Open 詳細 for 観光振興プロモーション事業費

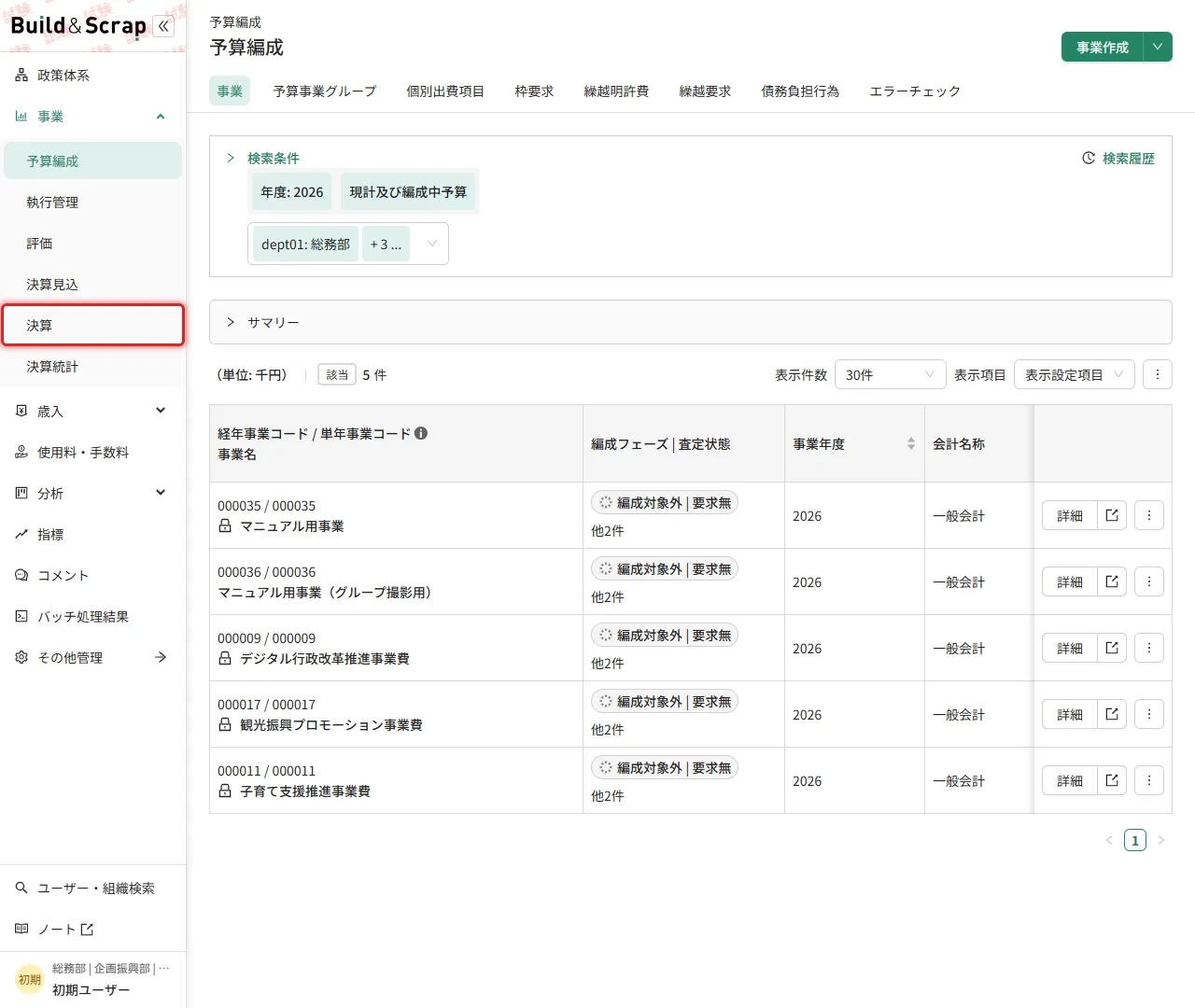(1070, 714)
